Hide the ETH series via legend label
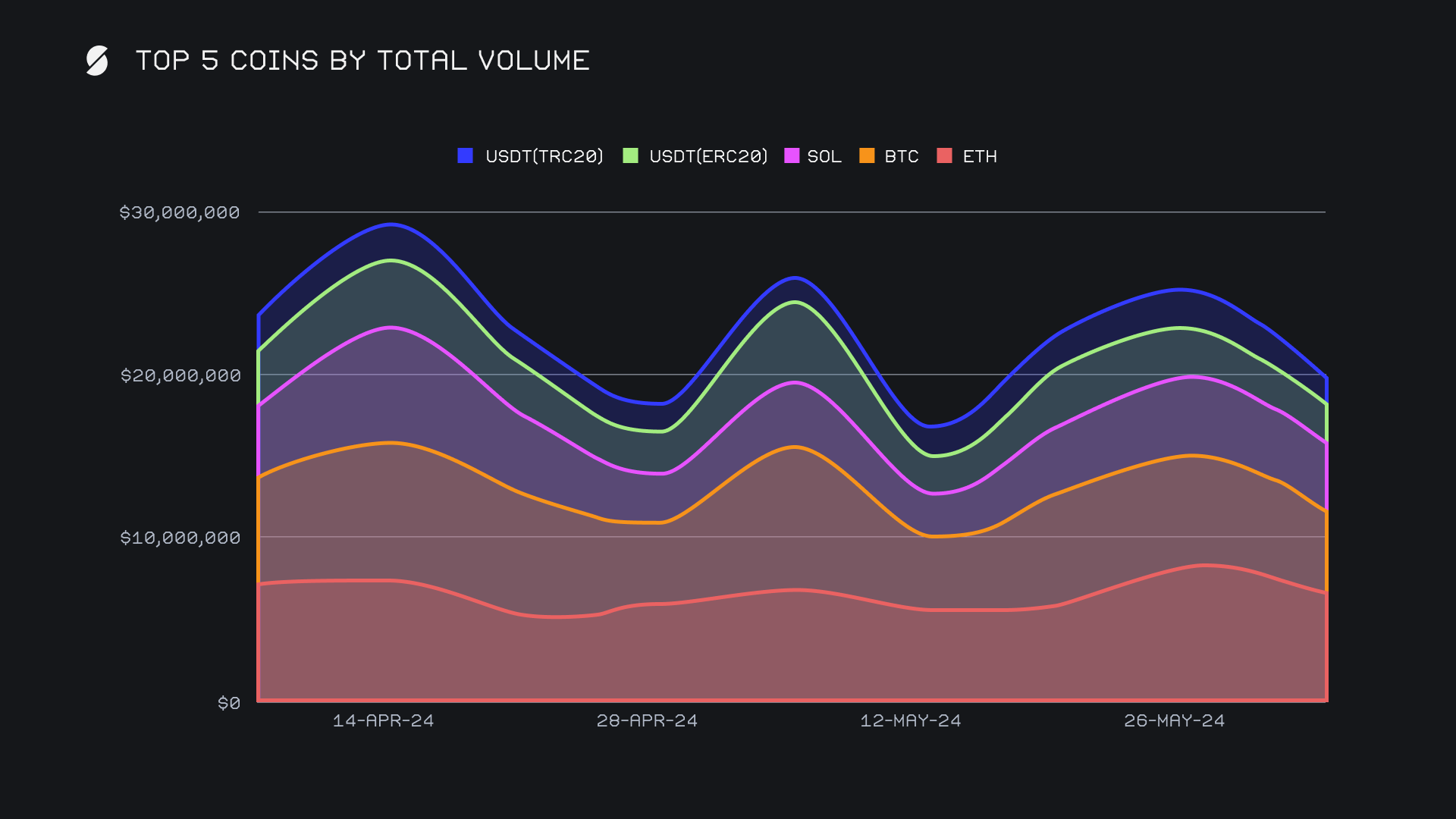Viewport: 1456px width, 819px height. point(980,156)
